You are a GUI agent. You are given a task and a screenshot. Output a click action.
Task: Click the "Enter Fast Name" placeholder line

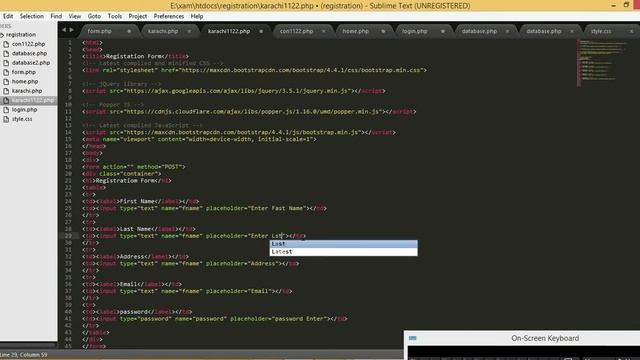pos(204,209)
